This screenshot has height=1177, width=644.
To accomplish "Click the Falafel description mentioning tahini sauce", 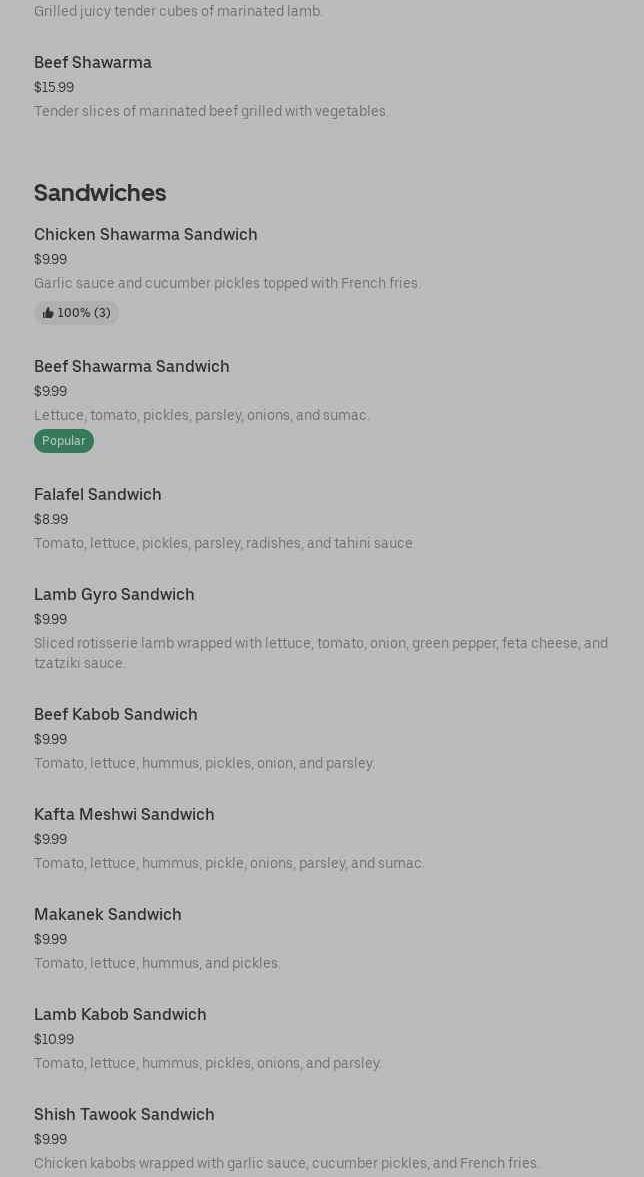I will (224, 543).
